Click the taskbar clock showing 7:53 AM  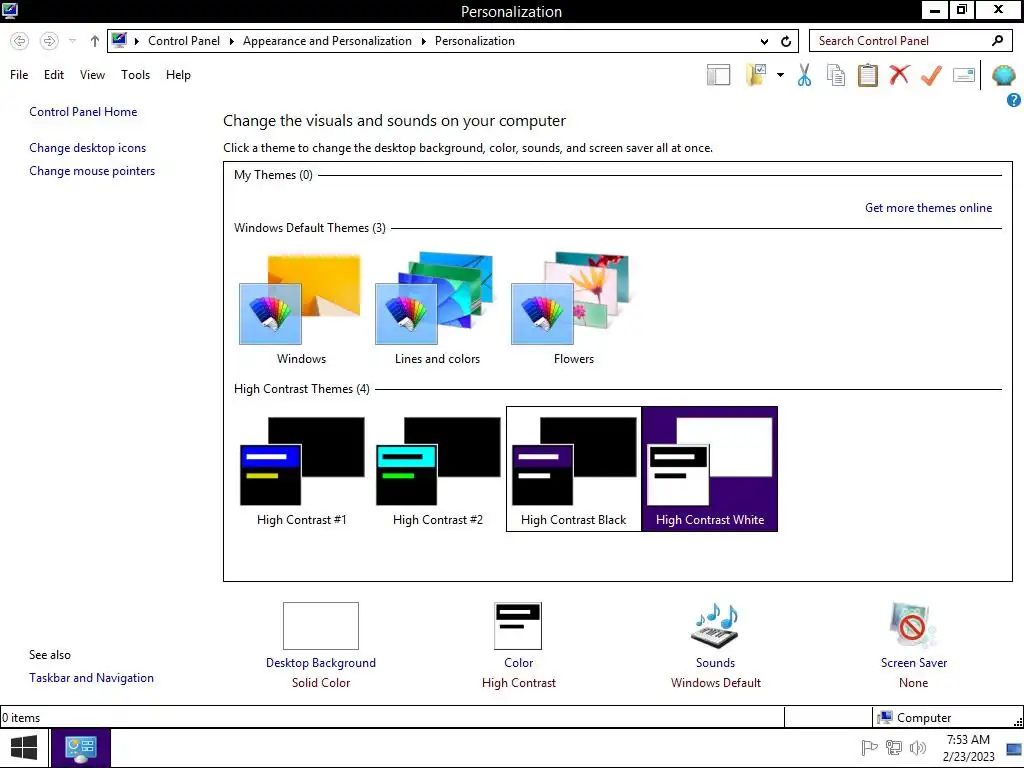[x=968, y=748]
